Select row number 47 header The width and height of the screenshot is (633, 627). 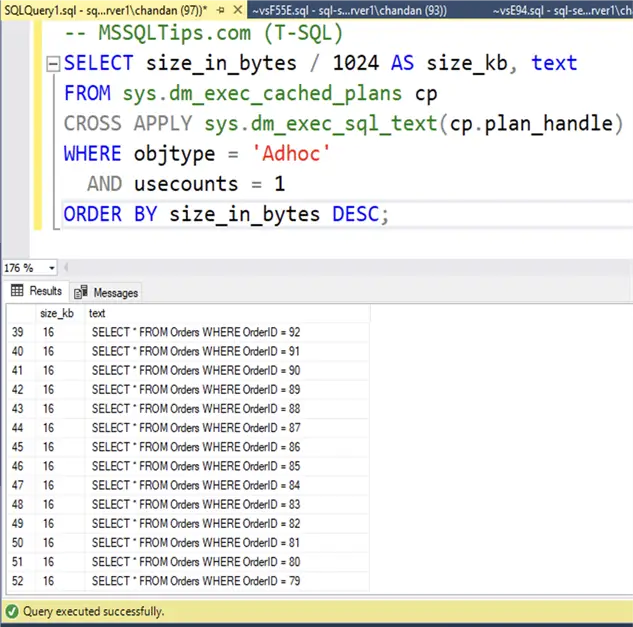click(21, 485)
